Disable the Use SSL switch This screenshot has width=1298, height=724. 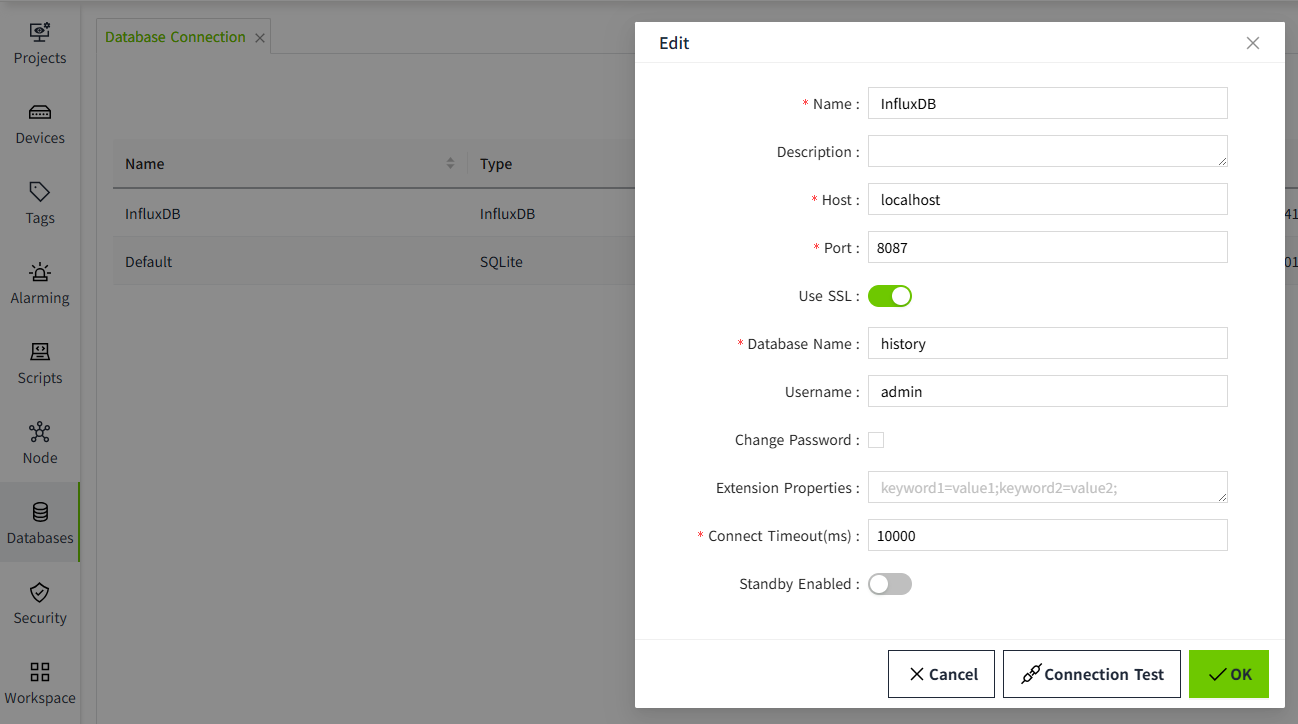tap(889, 296)
